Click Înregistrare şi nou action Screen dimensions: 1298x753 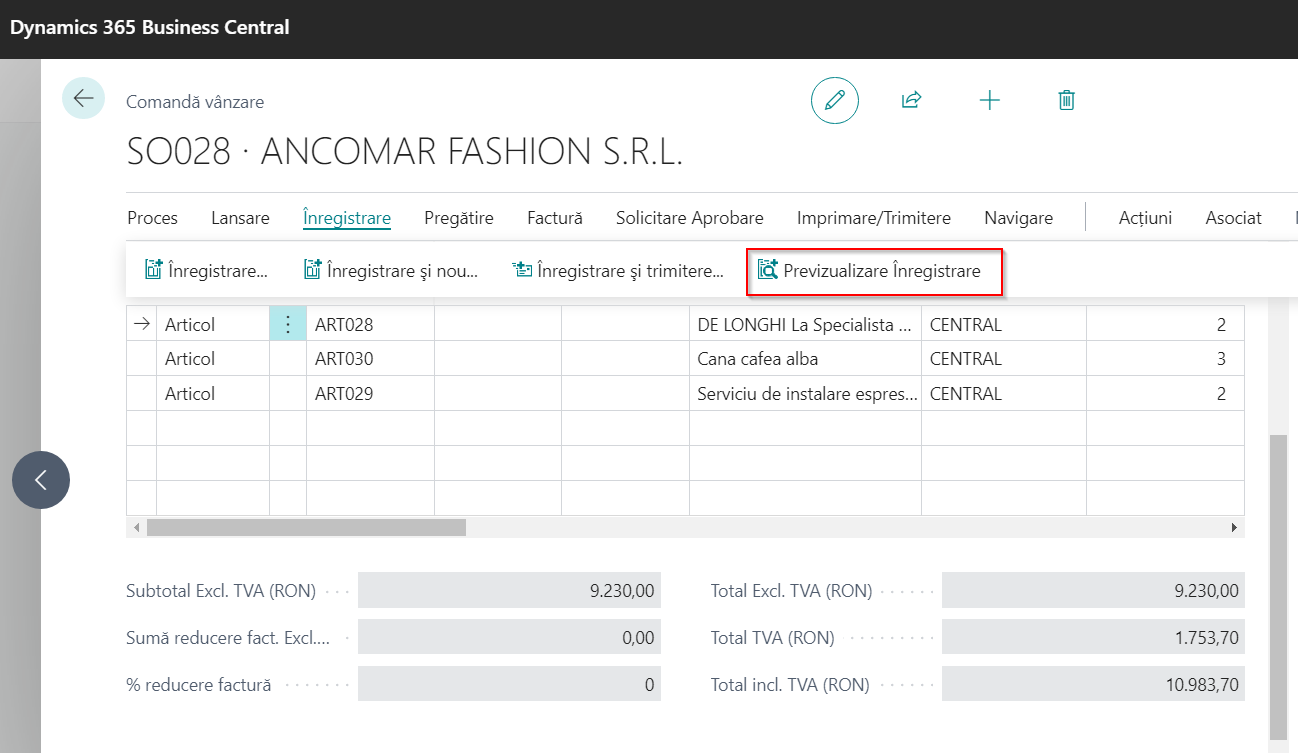click(x=391, y=271)
